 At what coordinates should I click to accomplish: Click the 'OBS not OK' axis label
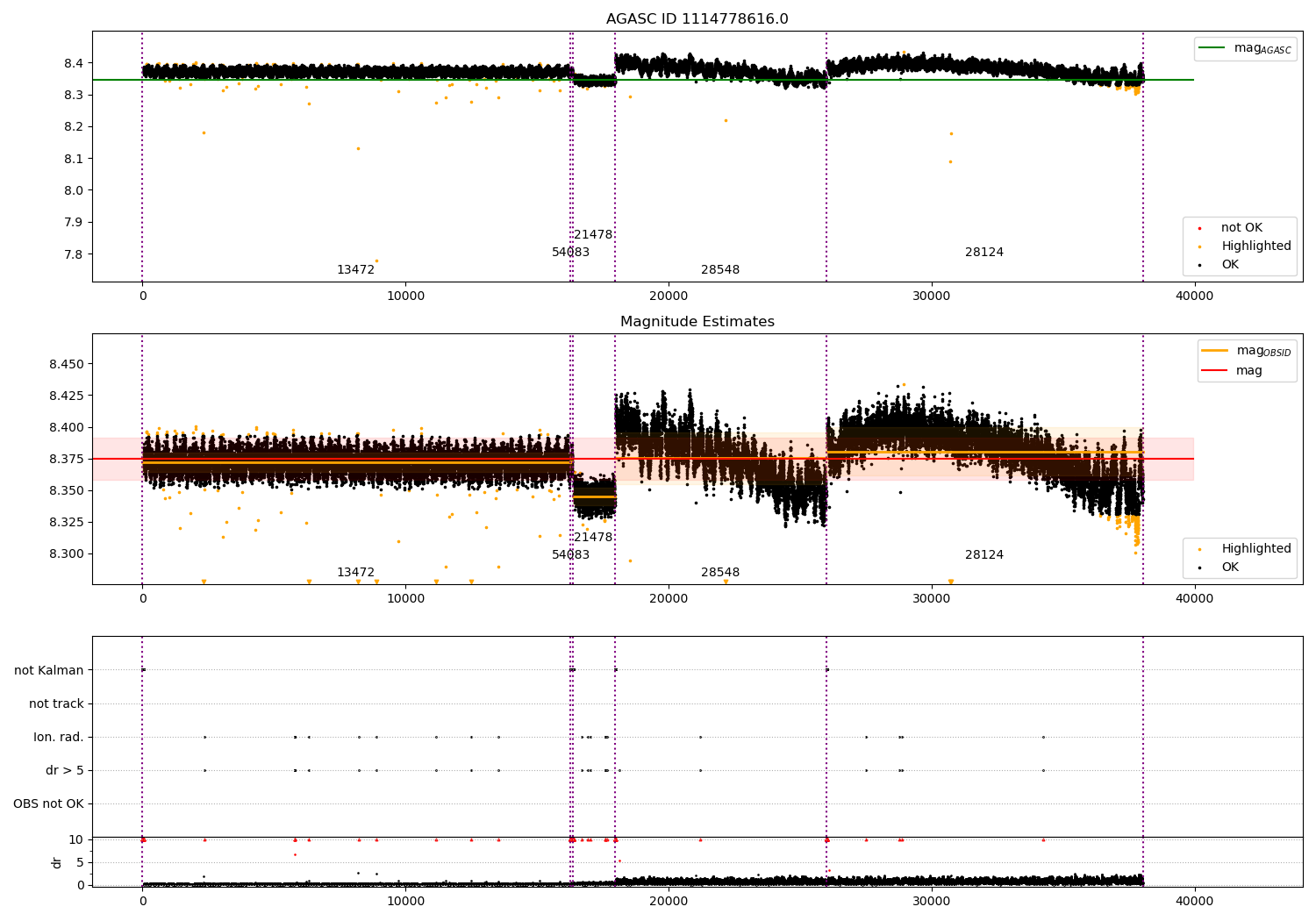(x=48, y=803)
